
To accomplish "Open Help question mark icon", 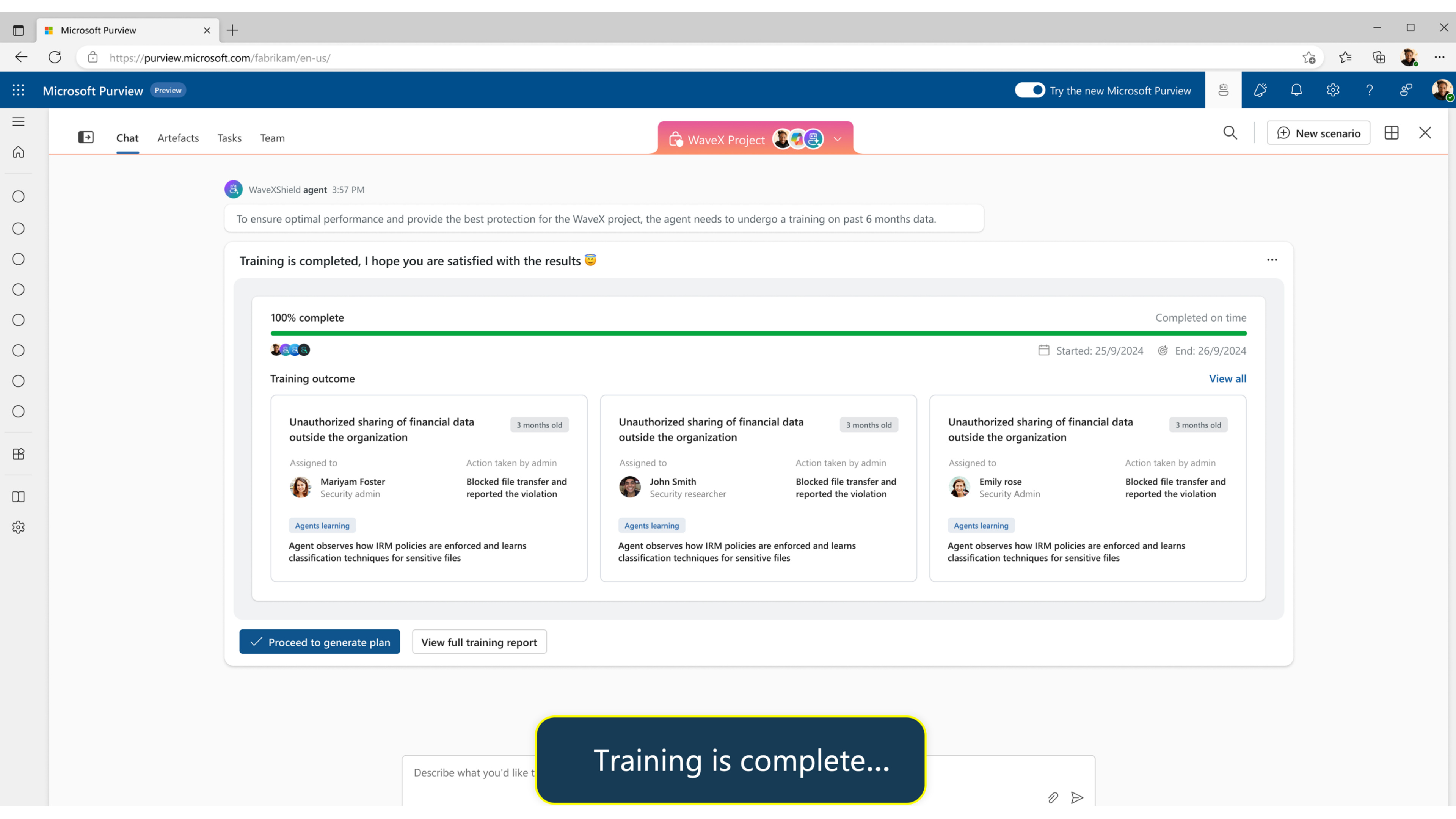I will 1370,90.
